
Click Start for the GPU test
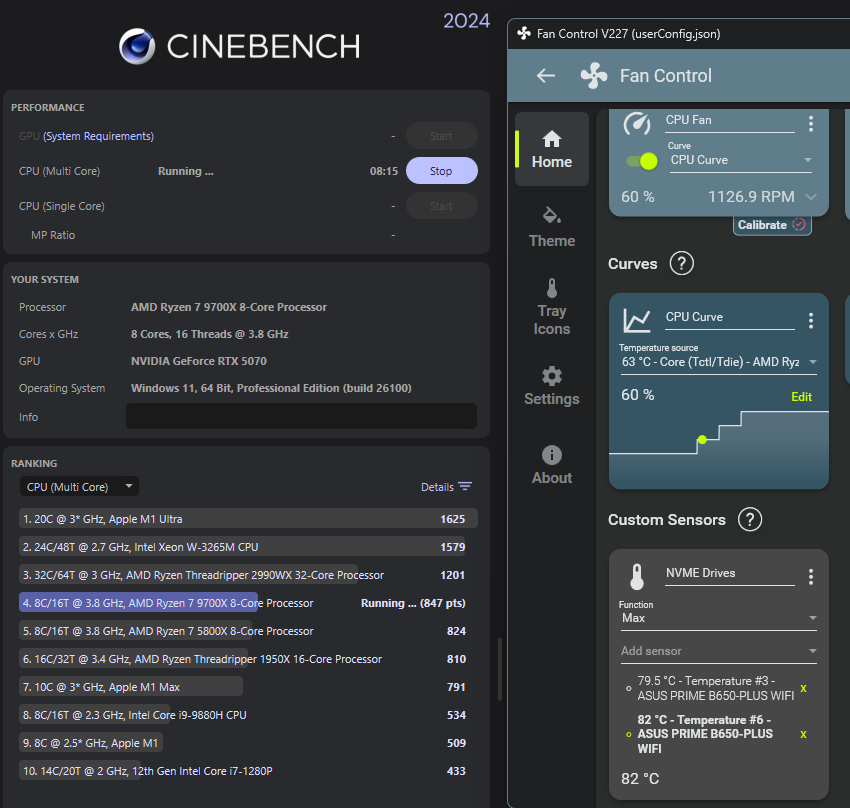coord(441,136)
